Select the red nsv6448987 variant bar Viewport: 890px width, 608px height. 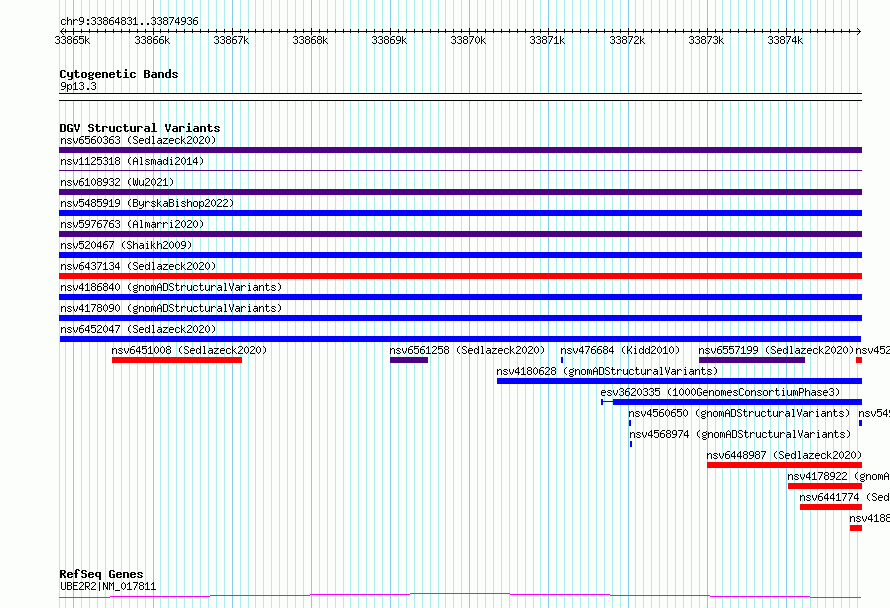coord(784,465)
